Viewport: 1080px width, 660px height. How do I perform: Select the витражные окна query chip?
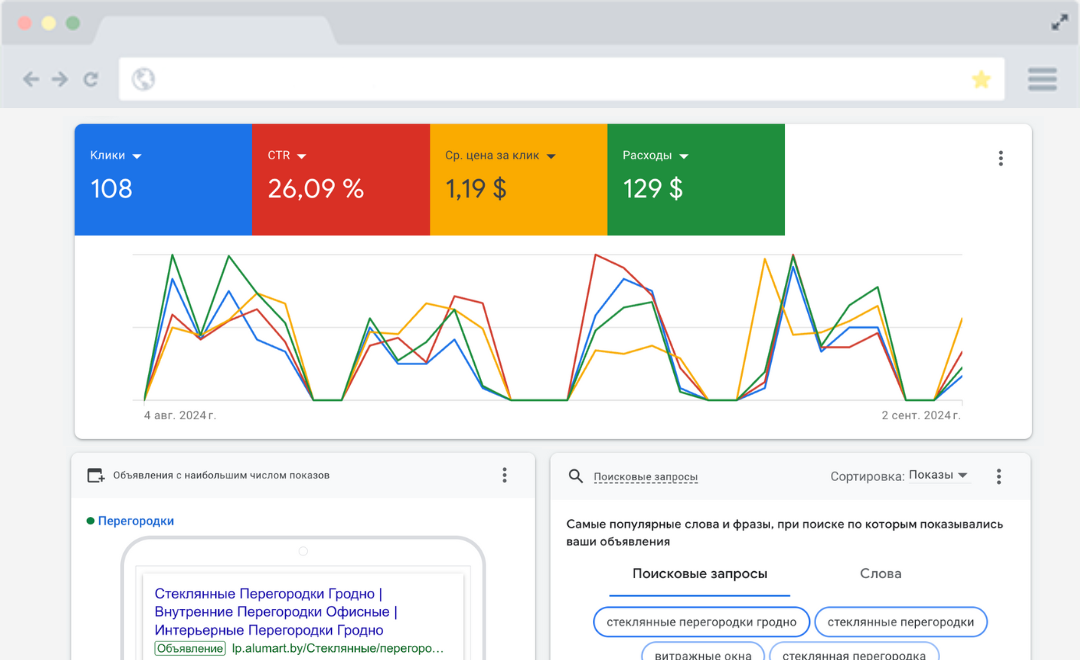pos(703,652)
